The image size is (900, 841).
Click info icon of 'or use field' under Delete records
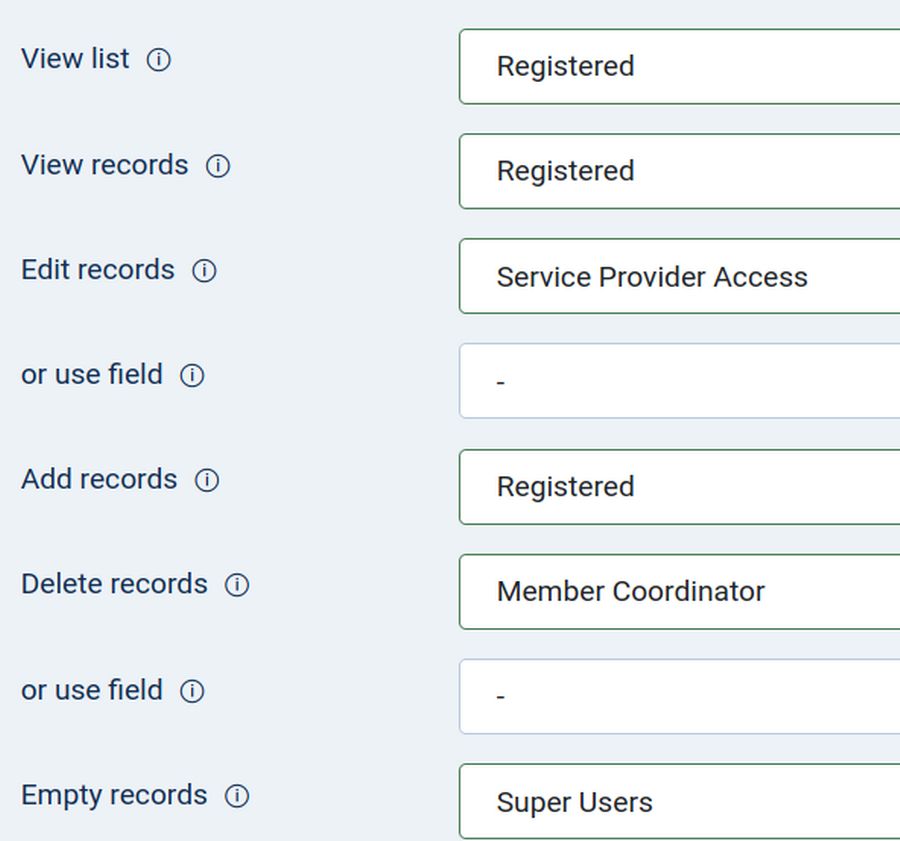192,691
